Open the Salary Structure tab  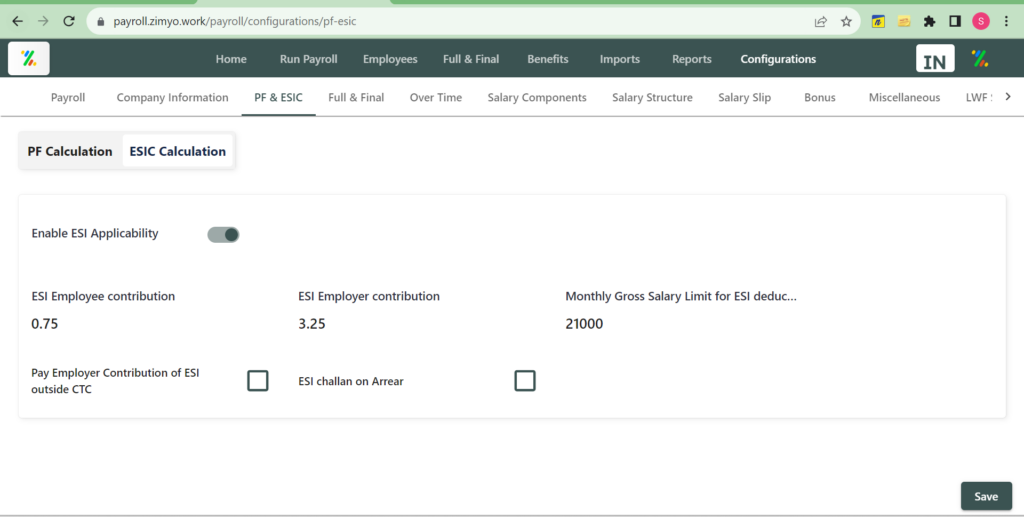(x=652, y=97)
